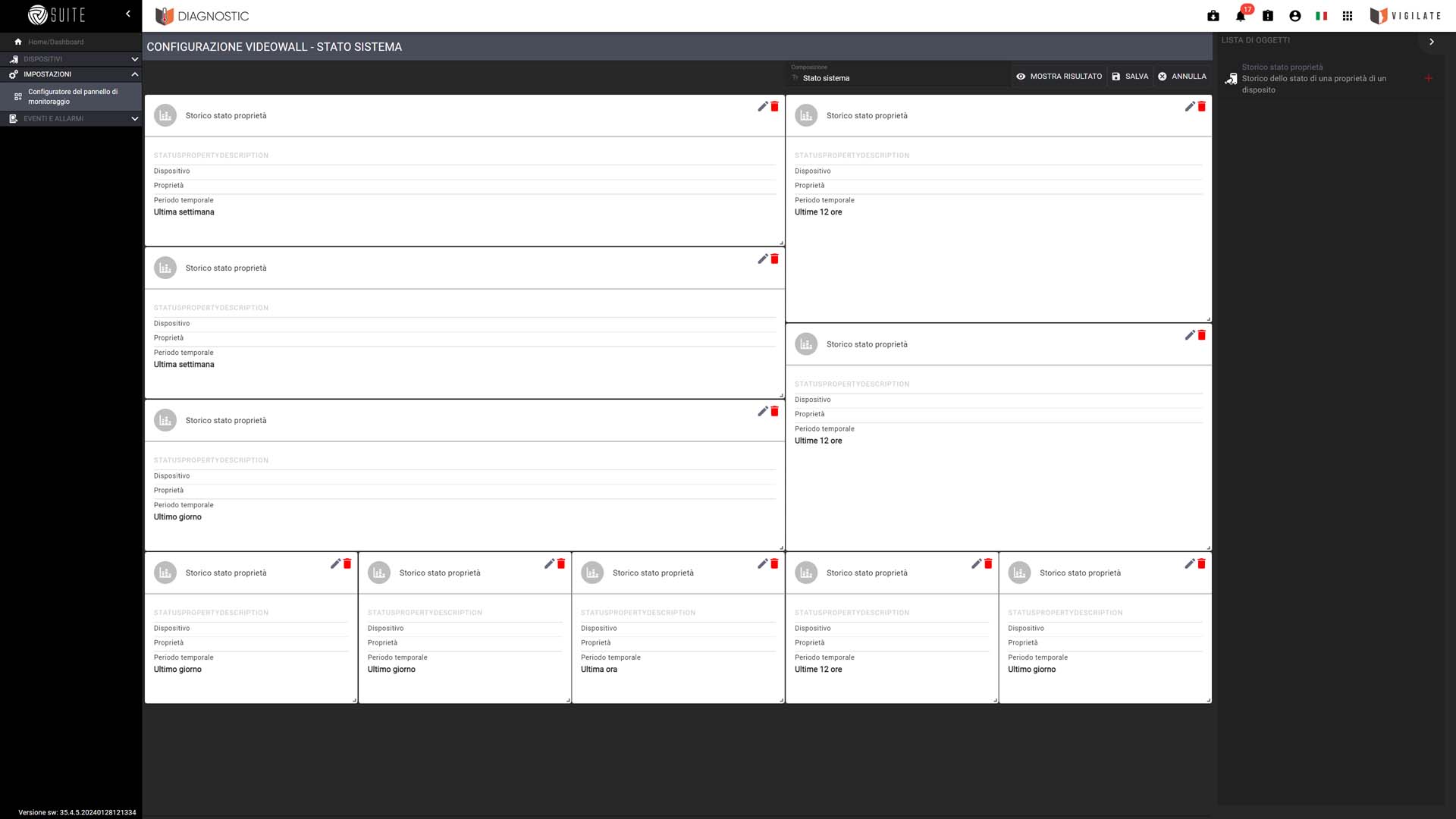Select the Dispositivi menu label
This screenshot has width=1456, height=819.
pyautogui.click(x=43, y=59)
